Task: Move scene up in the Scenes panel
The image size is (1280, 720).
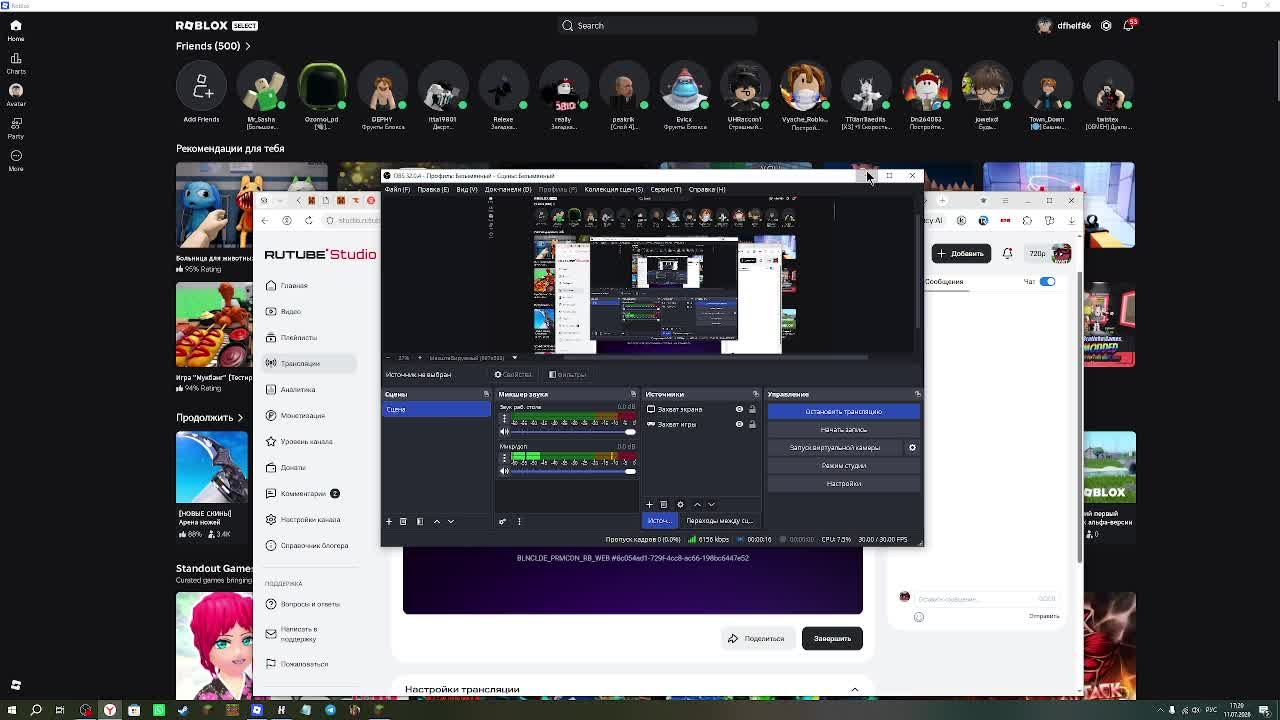Action: pos(436,521)
